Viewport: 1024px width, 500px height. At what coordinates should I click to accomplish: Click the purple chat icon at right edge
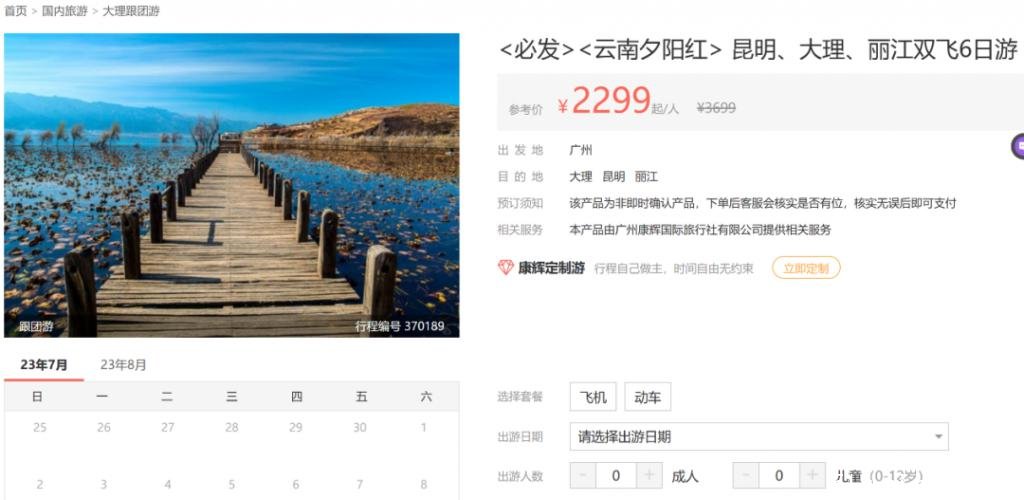(x=1017, y=146)
